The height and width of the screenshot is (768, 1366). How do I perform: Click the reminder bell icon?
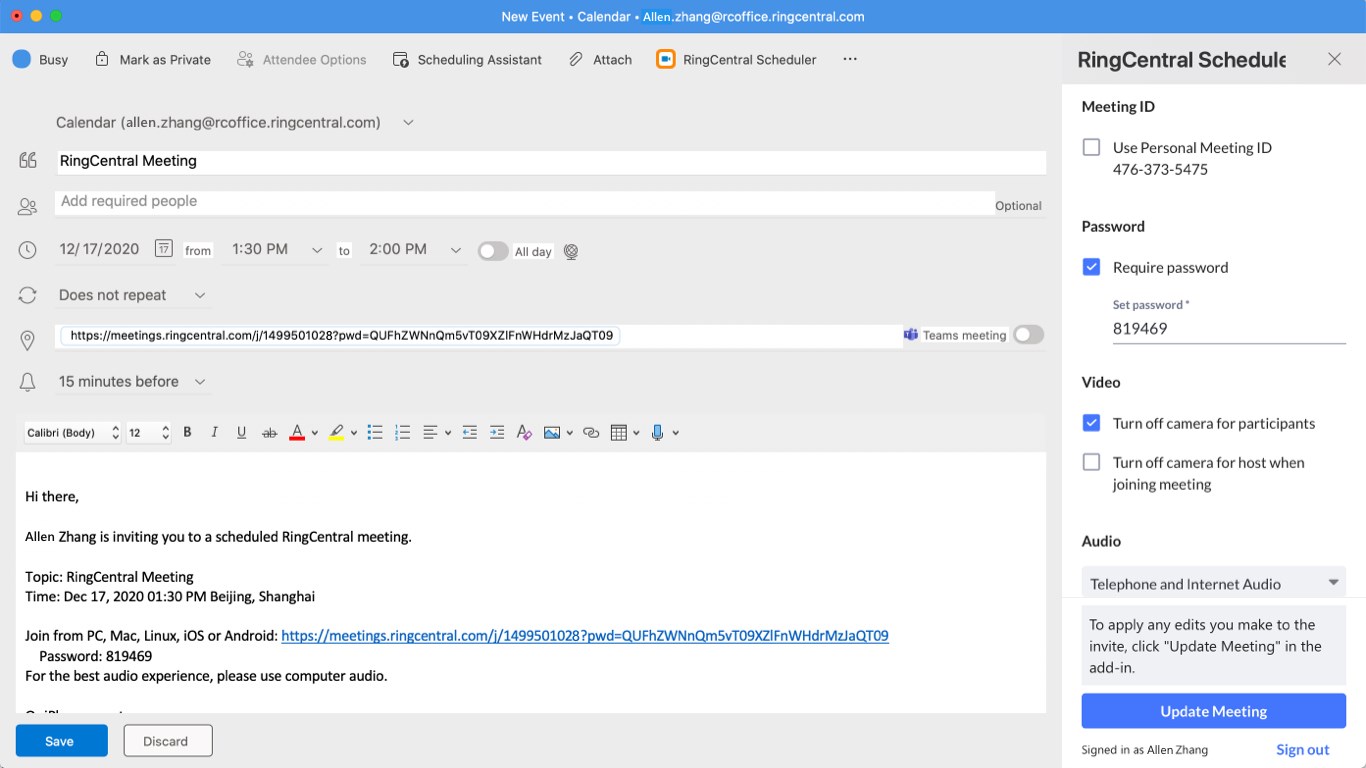pyautogui.click(x=28, y=382)
